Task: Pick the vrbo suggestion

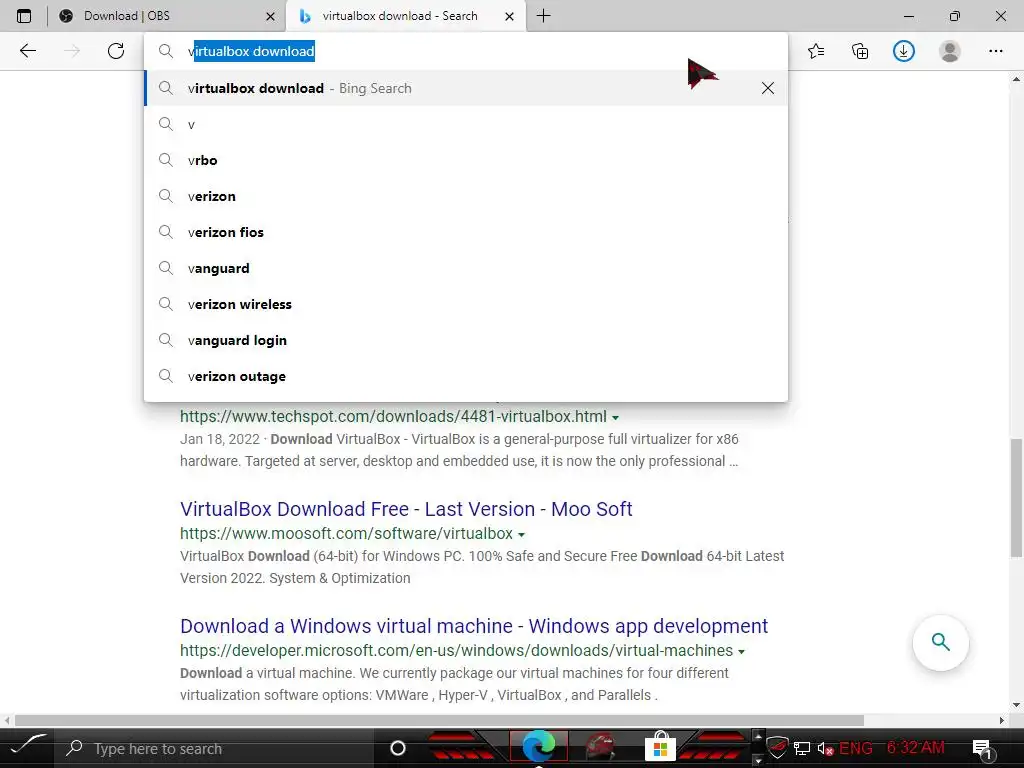Action: pyautogui.click(x=466, y=160)
